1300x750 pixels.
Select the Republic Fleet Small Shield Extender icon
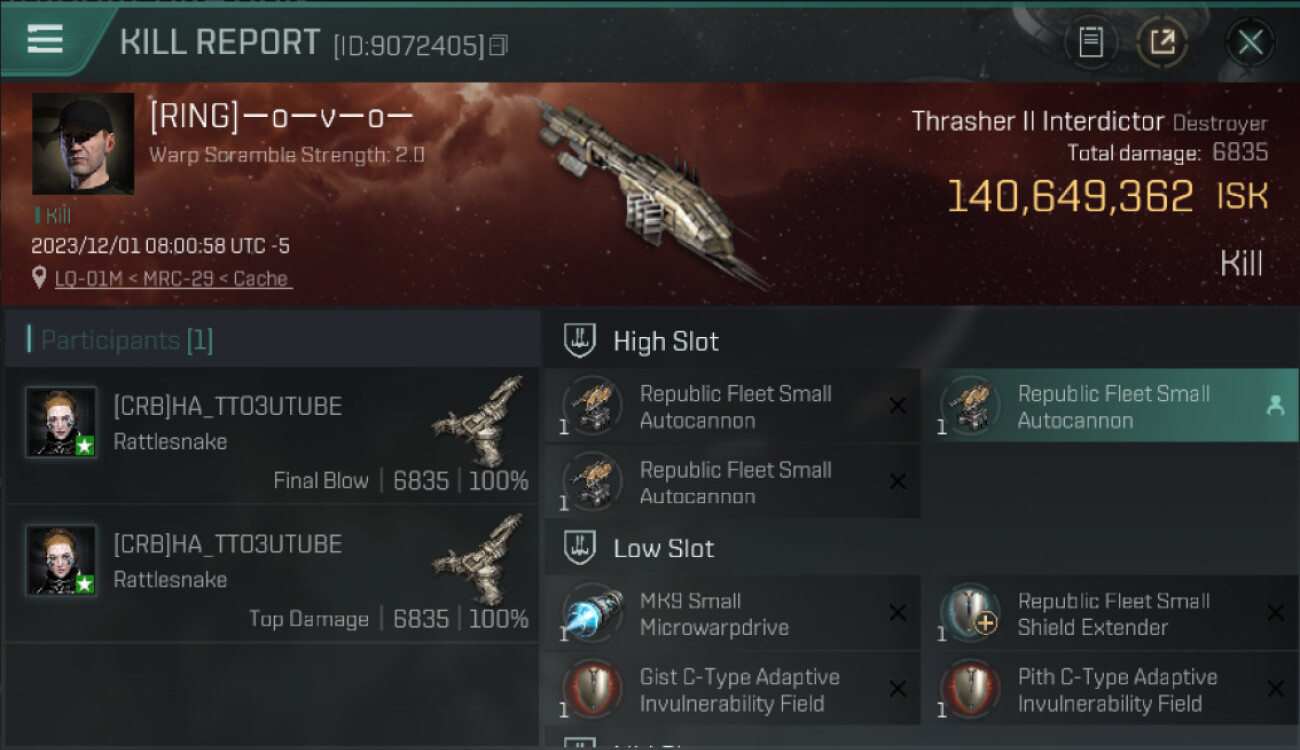click(970, 613)
